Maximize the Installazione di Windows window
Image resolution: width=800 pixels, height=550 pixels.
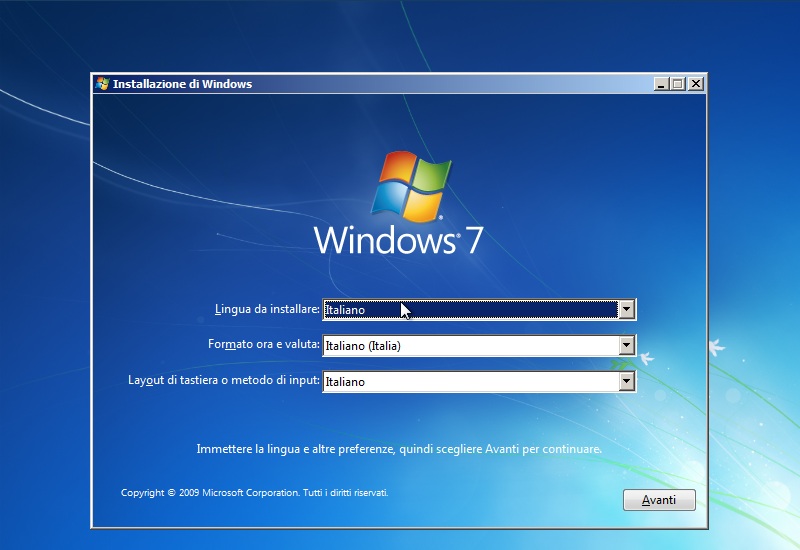pos(678,84)
